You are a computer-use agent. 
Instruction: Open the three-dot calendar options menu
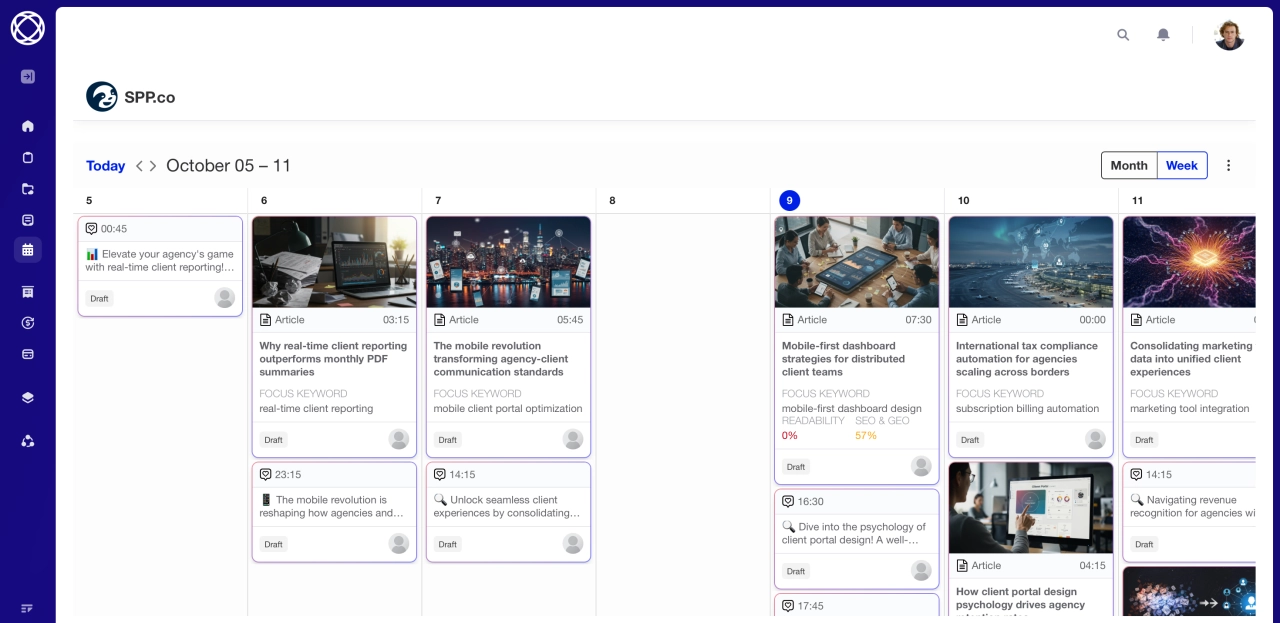[x=1229, y=166]
